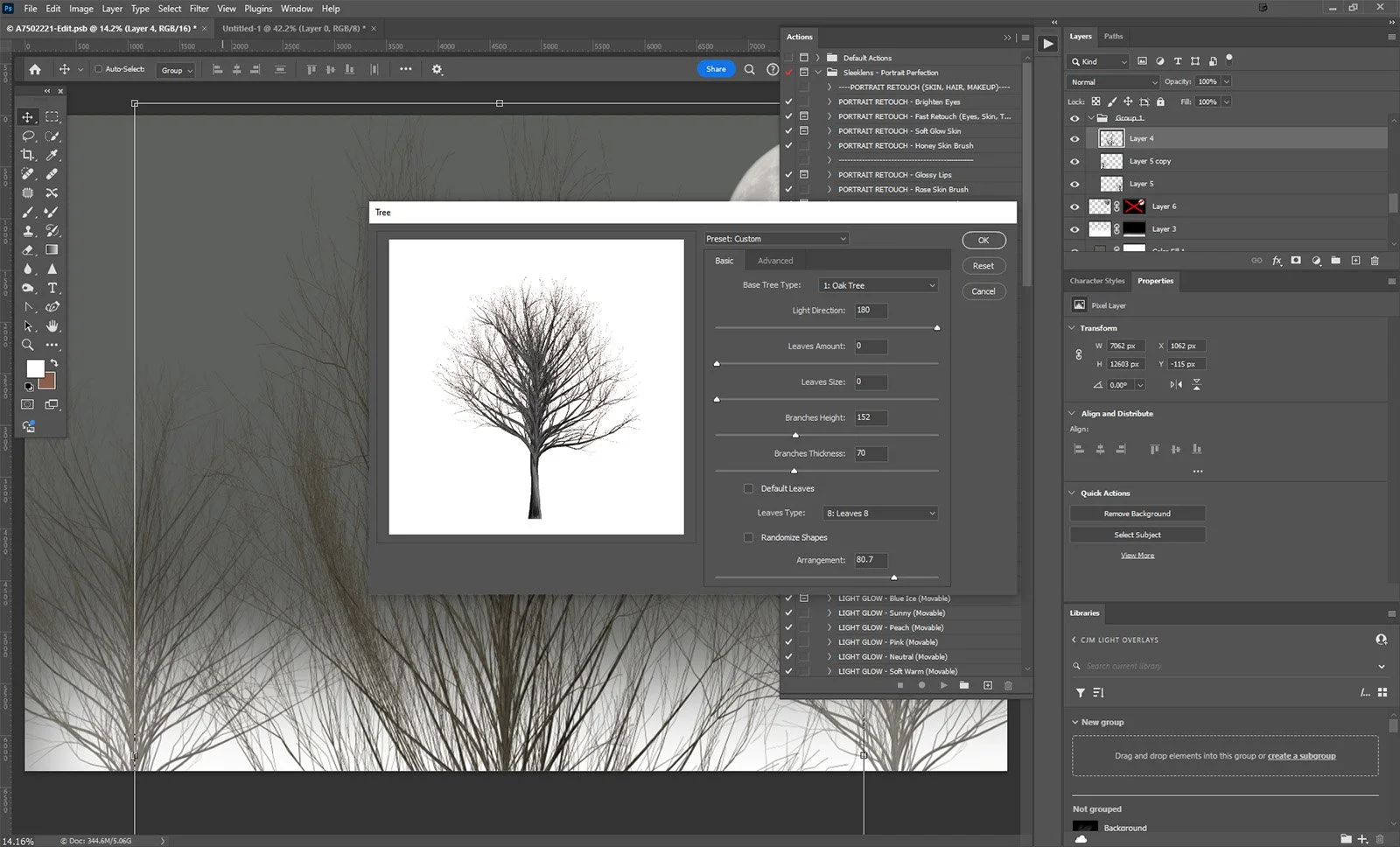The width and height of the screenshot is (1400, 847).
Task: Click the Light Direction value field
Action: [x=871, y=311]
